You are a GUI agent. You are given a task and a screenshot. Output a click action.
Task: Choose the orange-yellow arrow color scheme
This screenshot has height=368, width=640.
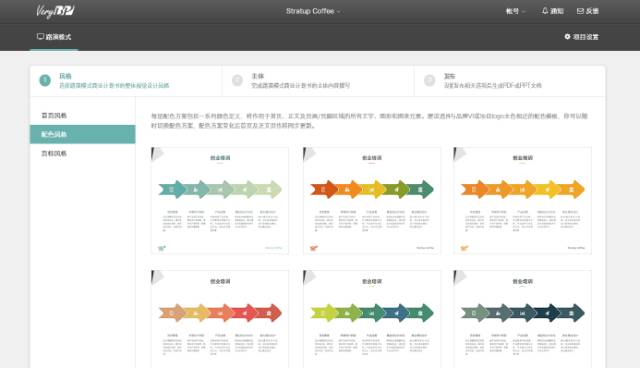(522, 201)
